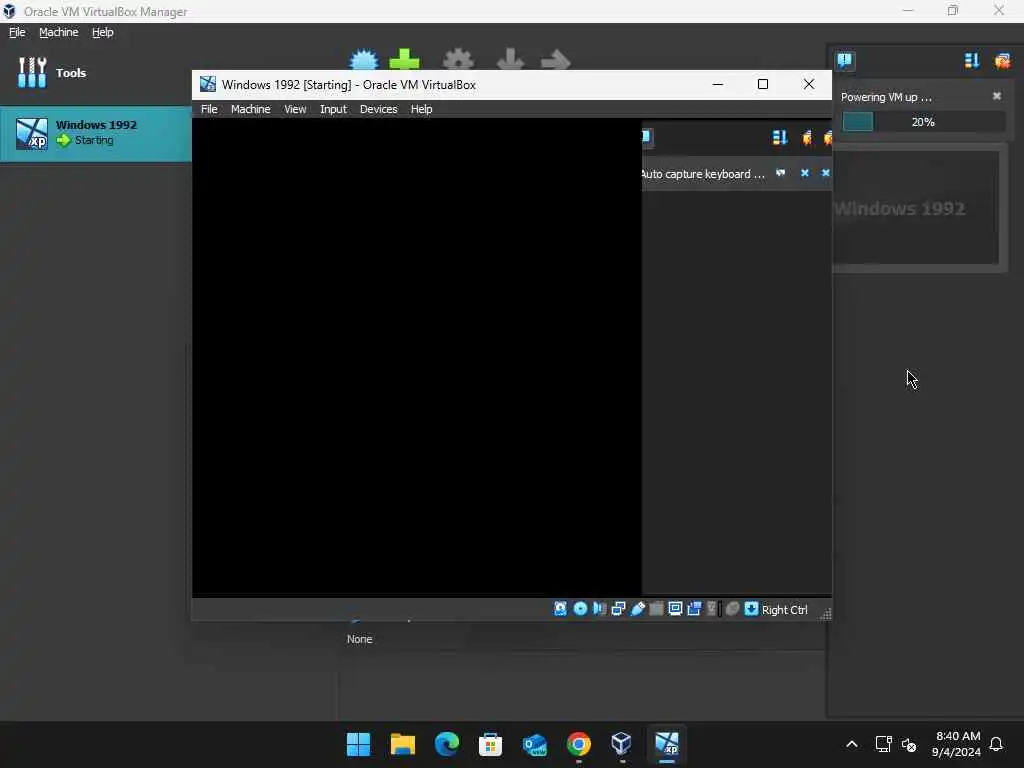Click the hard disk activity indicator in VM status bar
Viewport: 1024px width, 768px height.
(x=560, y=609)
